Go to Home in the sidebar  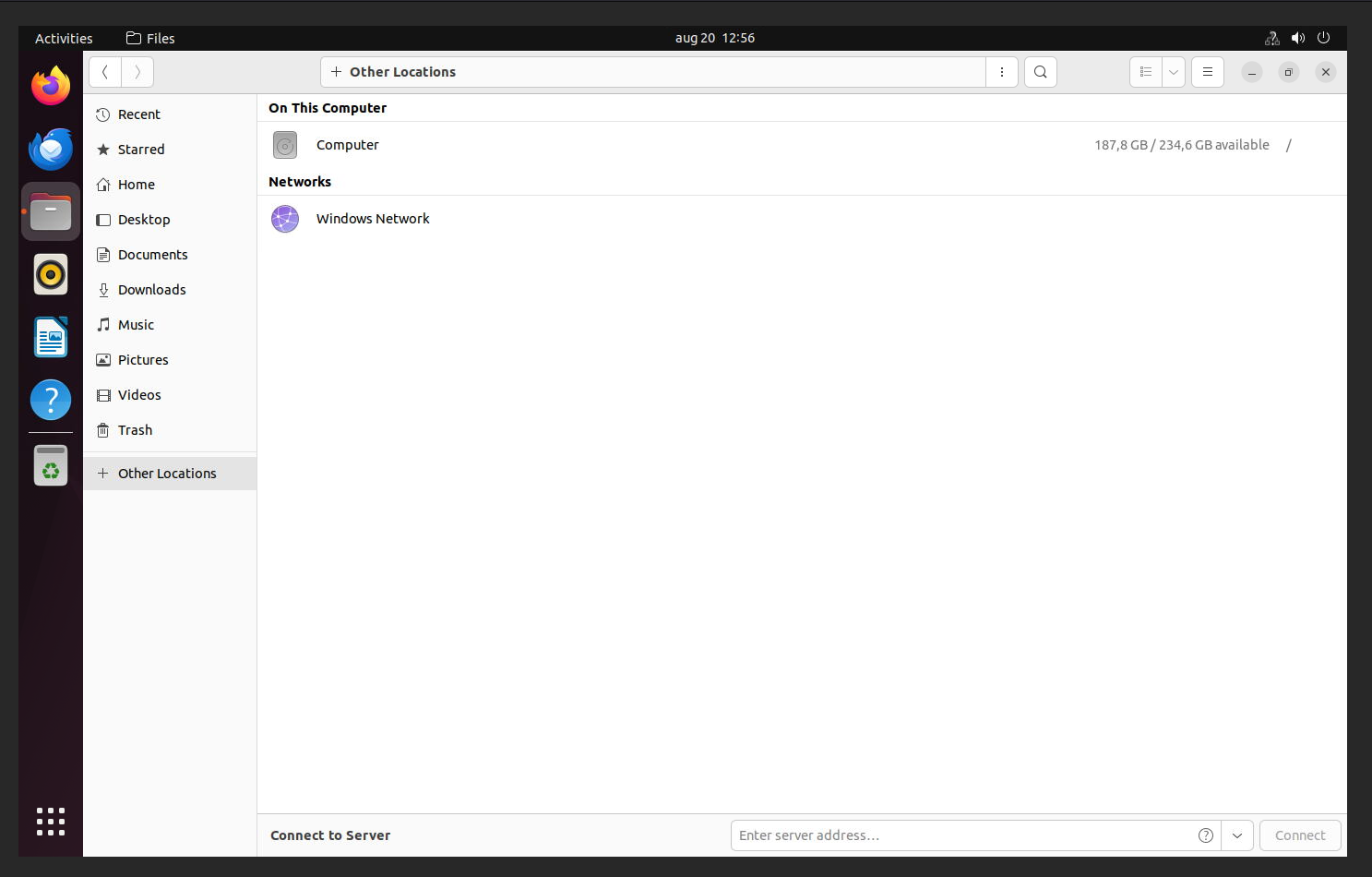tap(170, 185)
